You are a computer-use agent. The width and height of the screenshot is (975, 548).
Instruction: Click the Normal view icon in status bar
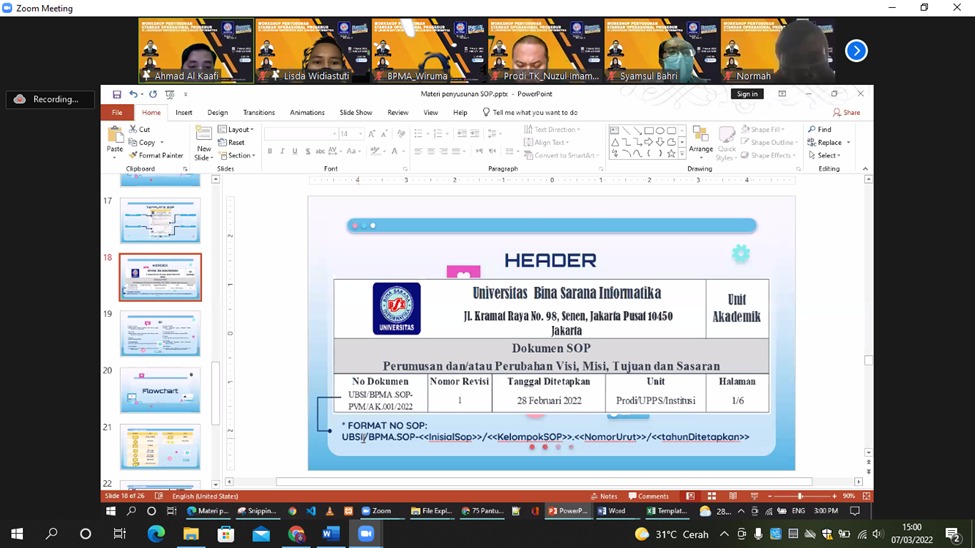[690, 496]
